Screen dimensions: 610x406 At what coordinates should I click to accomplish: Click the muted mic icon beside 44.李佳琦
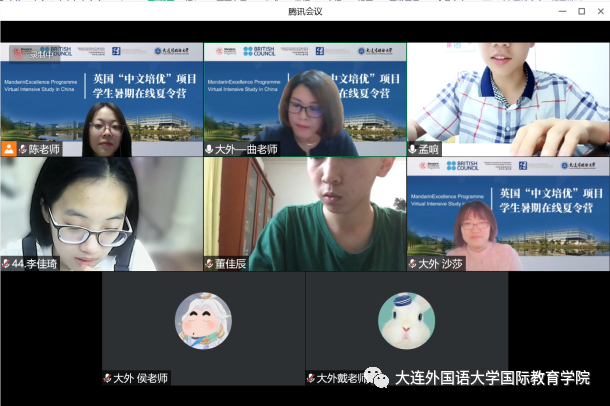click(x=6, y=264)
